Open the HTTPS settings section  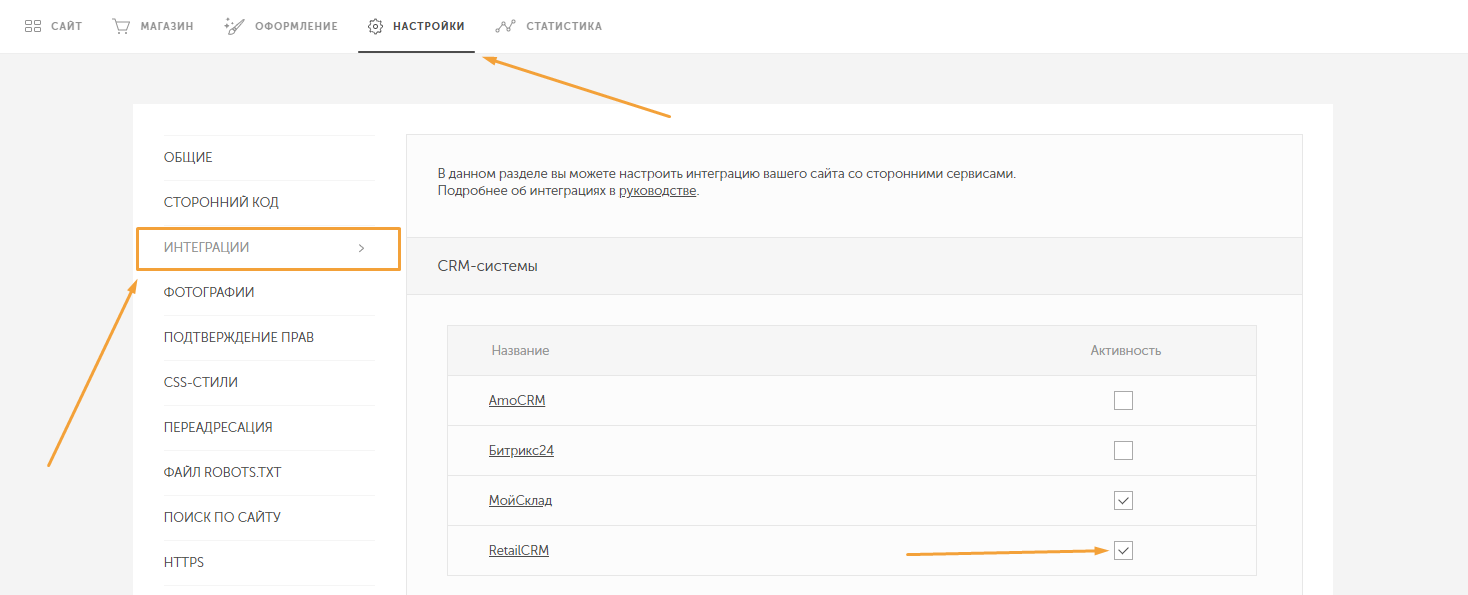pyautogui.click(x=184, y=562)
